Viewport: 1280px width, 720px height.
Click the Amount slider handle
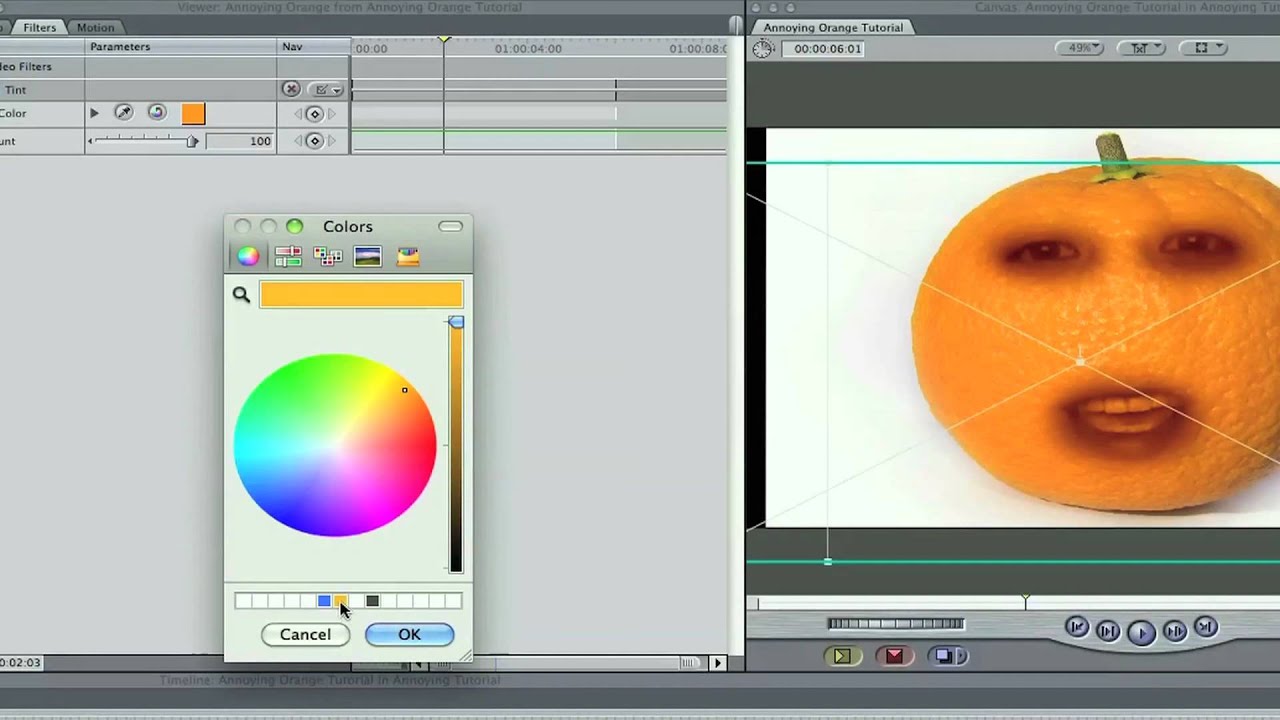click(191, 141)
